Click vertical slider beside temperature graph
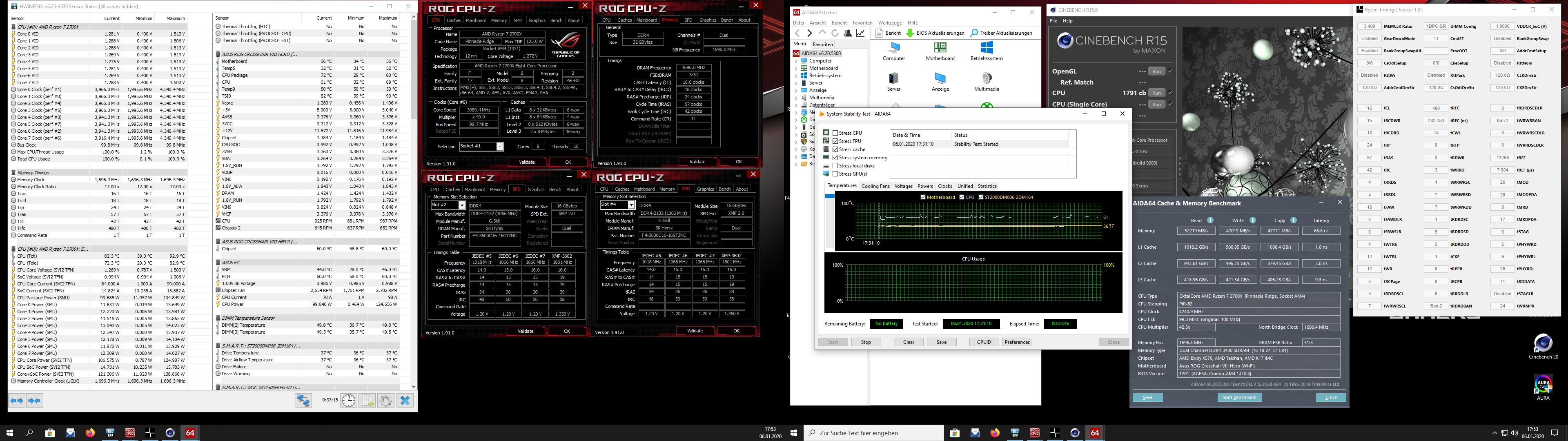The width and height of the screenshot is (1568, 441). tap(830, 220)
